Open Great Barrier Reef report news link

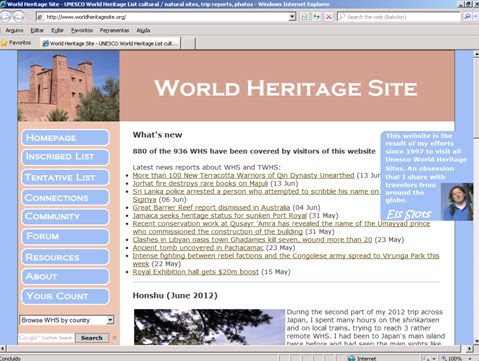(211, 207)
